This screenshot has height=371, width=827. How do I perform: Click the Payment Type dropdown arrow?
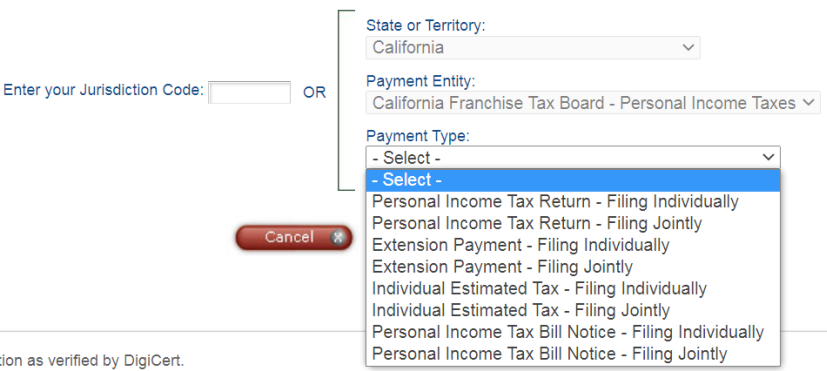click(768, 157)
